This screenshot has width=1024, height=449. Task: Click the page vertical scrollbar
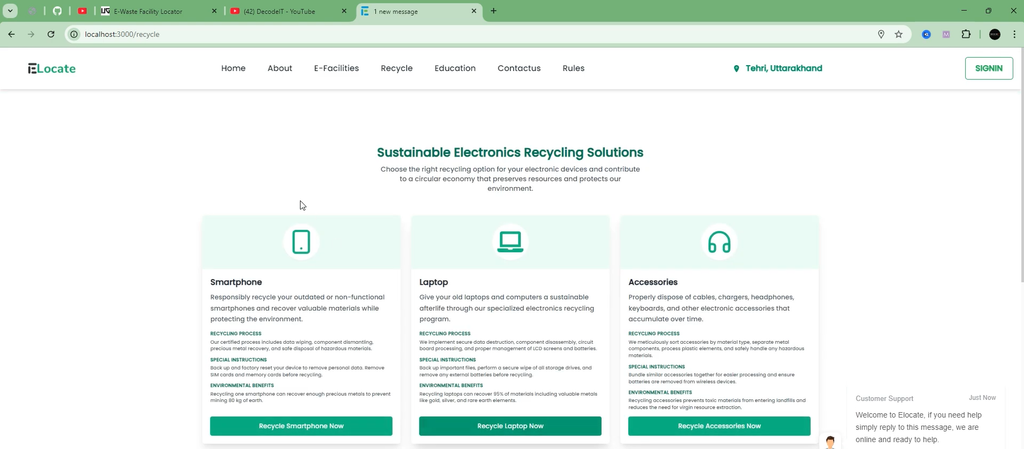click(x=1020, y=163)
